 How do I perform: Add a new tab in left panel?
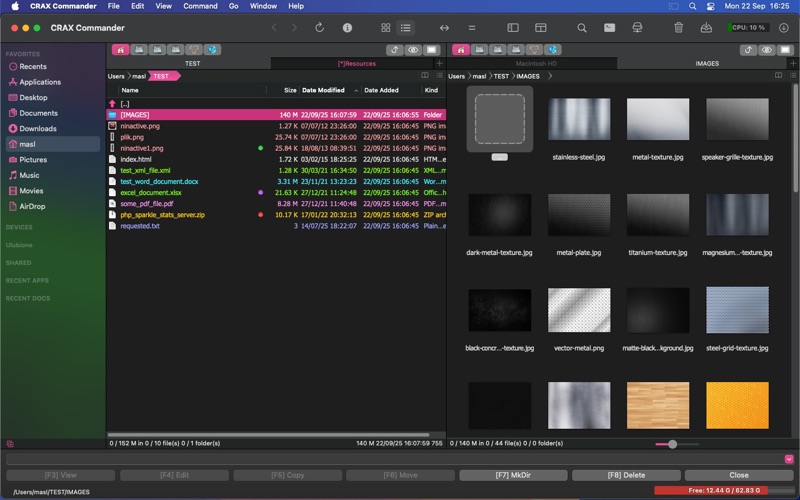click(x=439, y=63)
